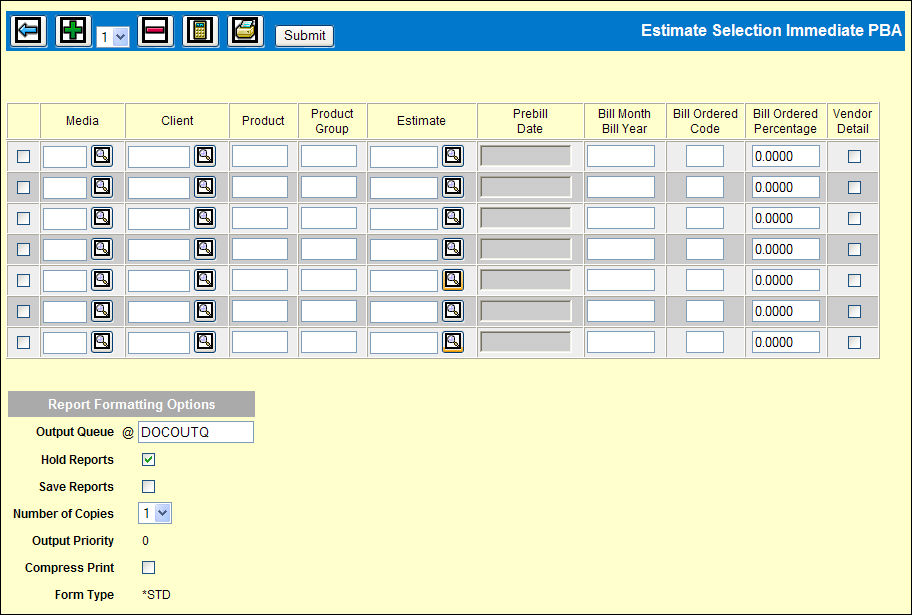Screen dimensions: 912x615
Task: Open Estimate lookup in the fourth row
Action: 453,249
